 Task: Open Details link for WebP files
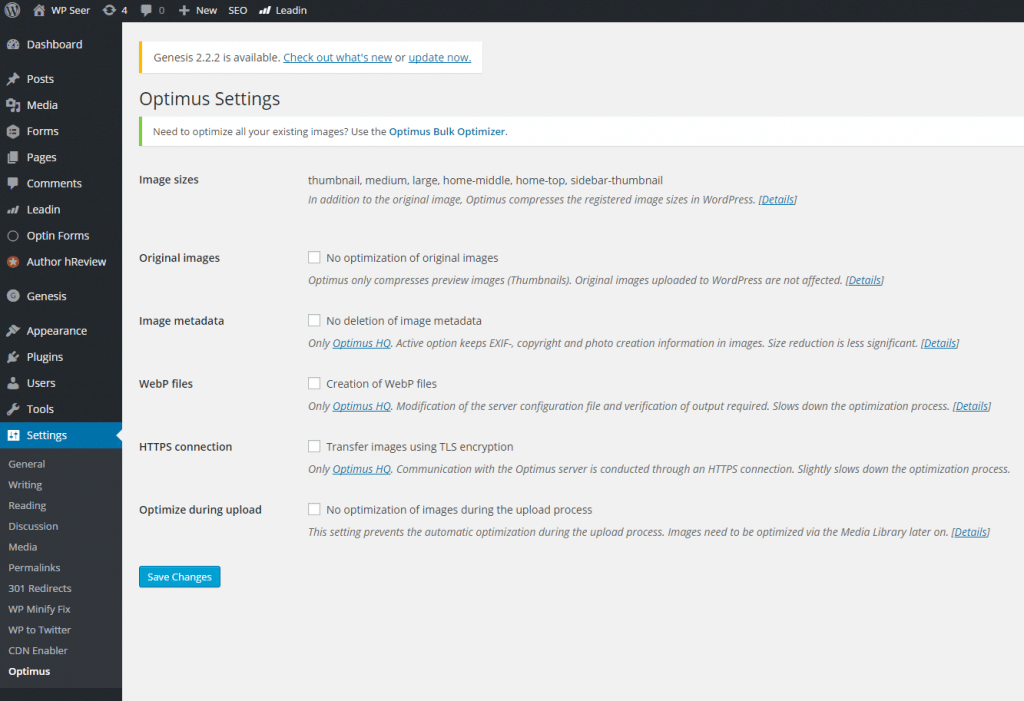tap(972, 406)
